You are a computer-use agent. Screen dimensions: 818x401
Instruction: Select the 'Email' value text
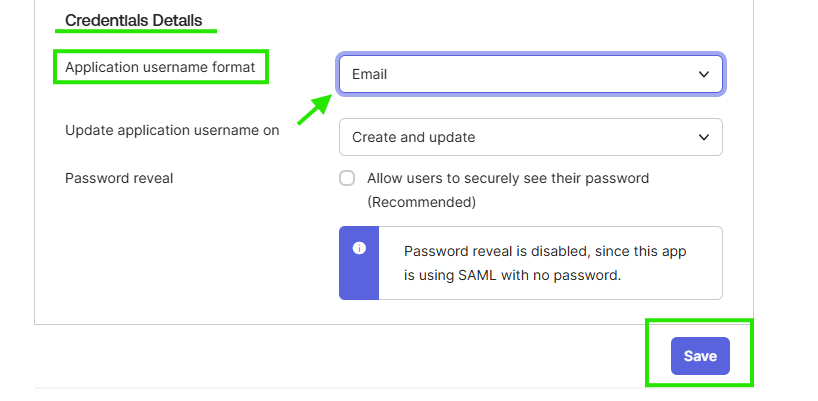click(x=369, y=74)
